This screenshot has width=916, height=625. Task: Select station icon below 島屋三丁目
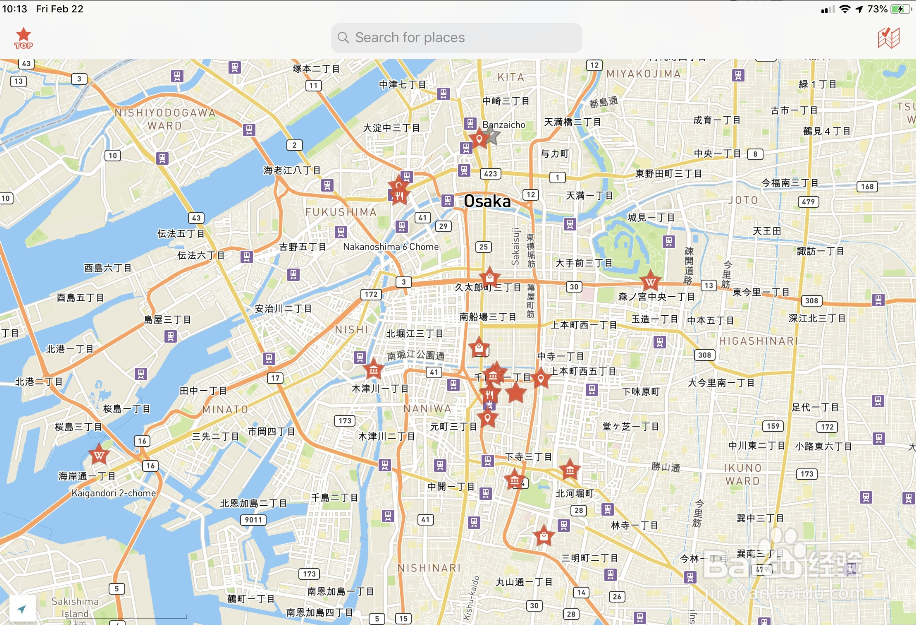pos(171,336)
